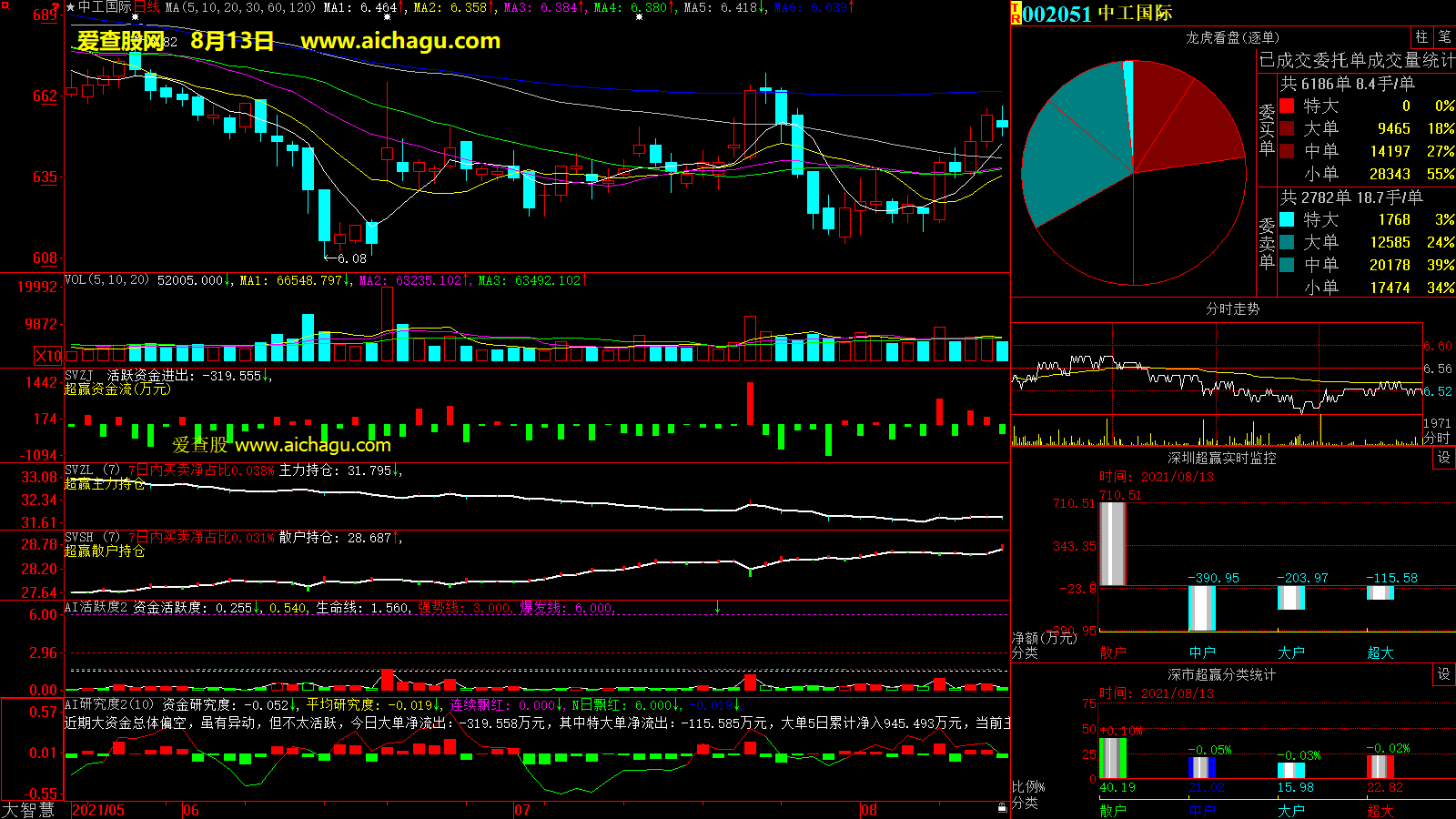Open 设 settings for 深市超赢分类统计
1456x819 pixels.
click(x=1444, y=674)
